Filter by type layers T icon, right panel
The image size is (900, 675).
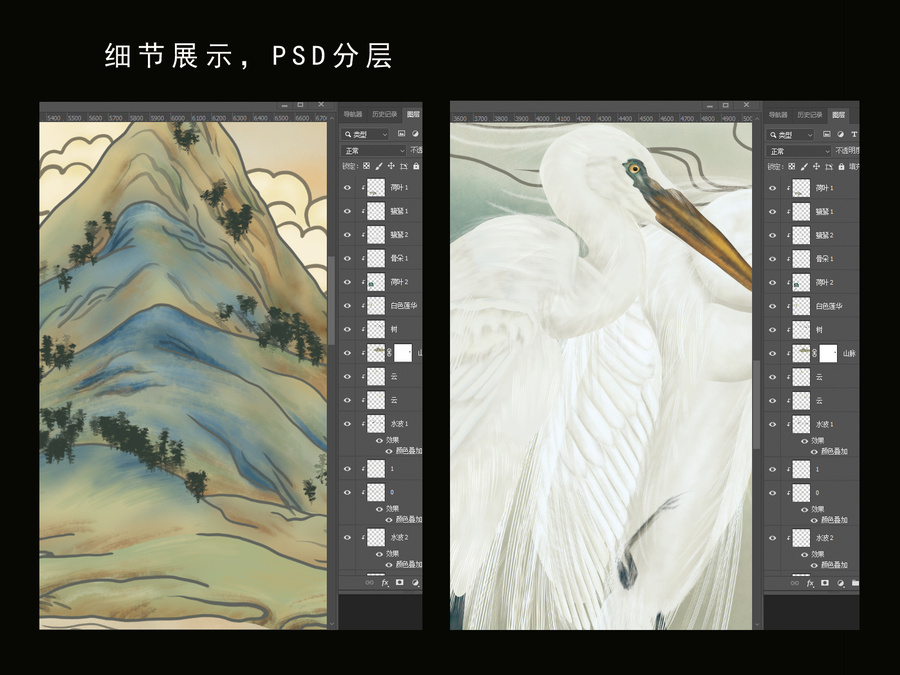(x=854, y=134)
